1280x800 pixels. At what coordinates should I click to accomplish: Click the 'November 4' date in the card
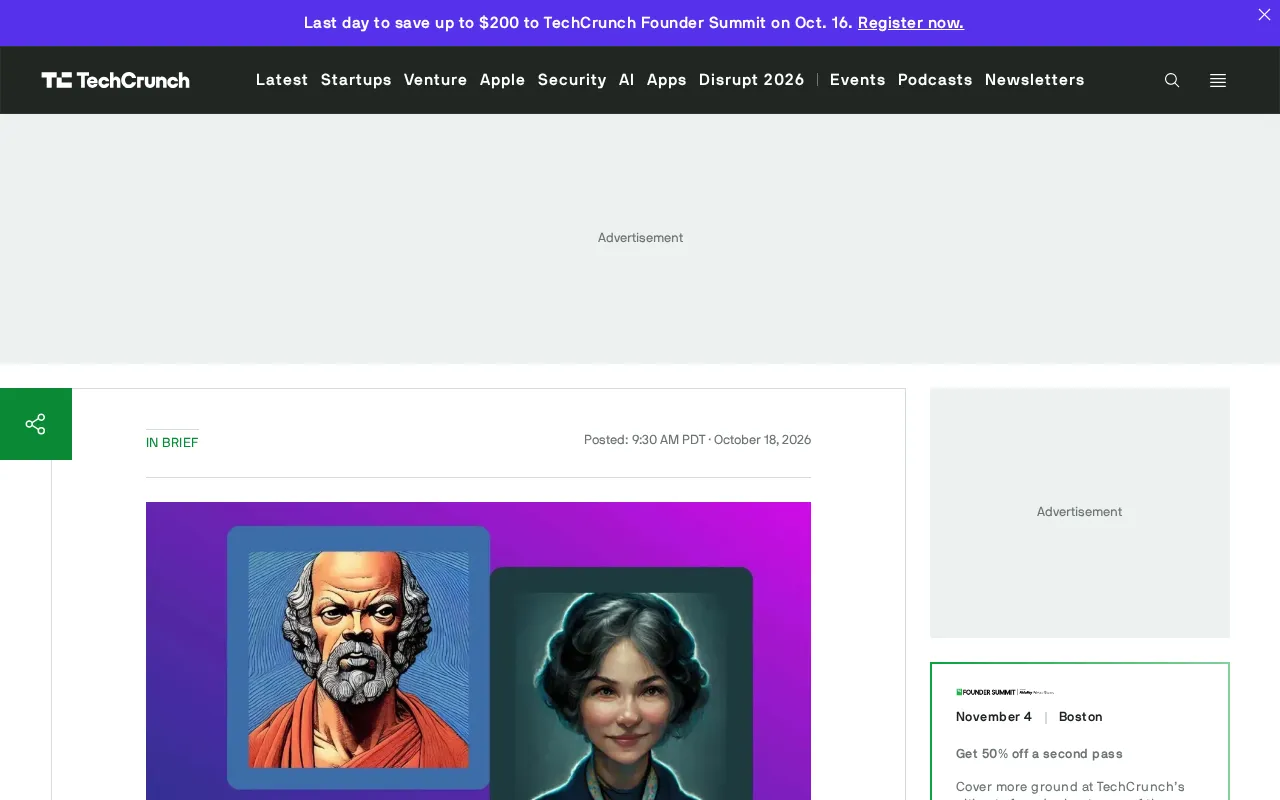[x=994, y=717]
